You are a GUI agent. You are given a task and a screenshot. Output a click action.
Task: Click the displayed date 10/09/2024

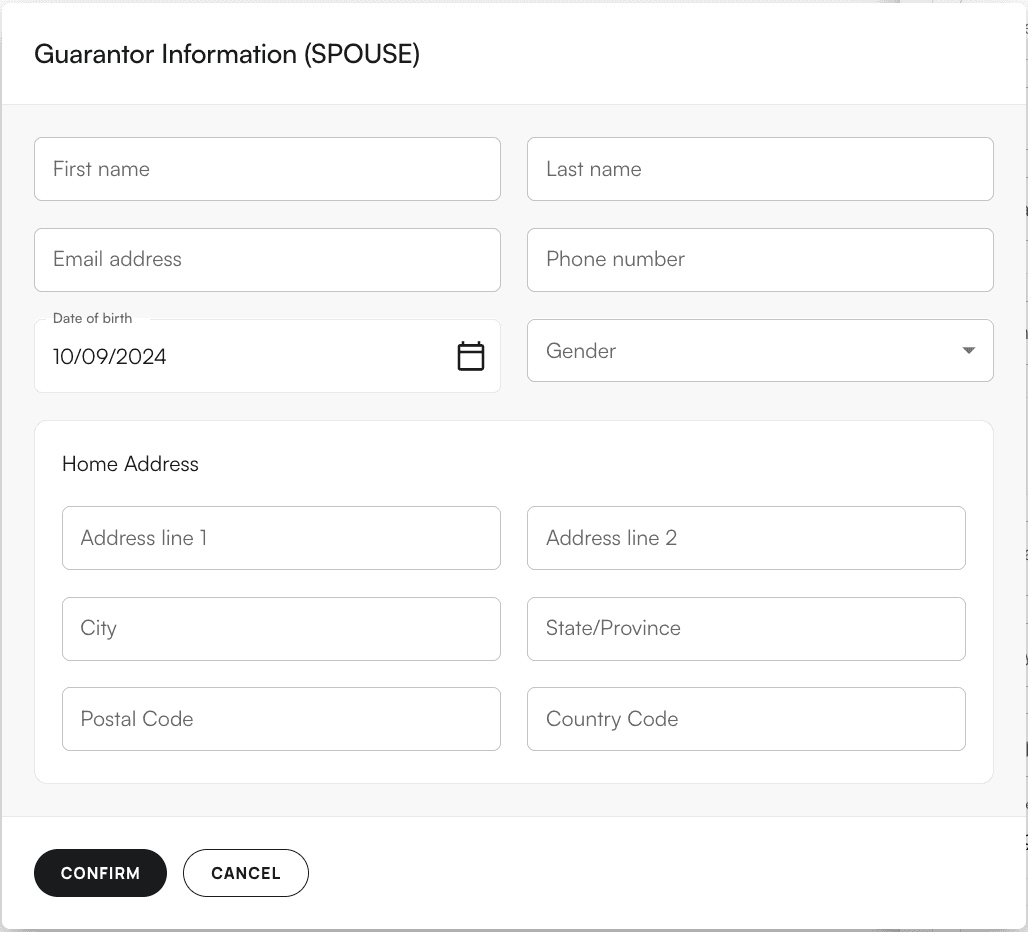110,356
